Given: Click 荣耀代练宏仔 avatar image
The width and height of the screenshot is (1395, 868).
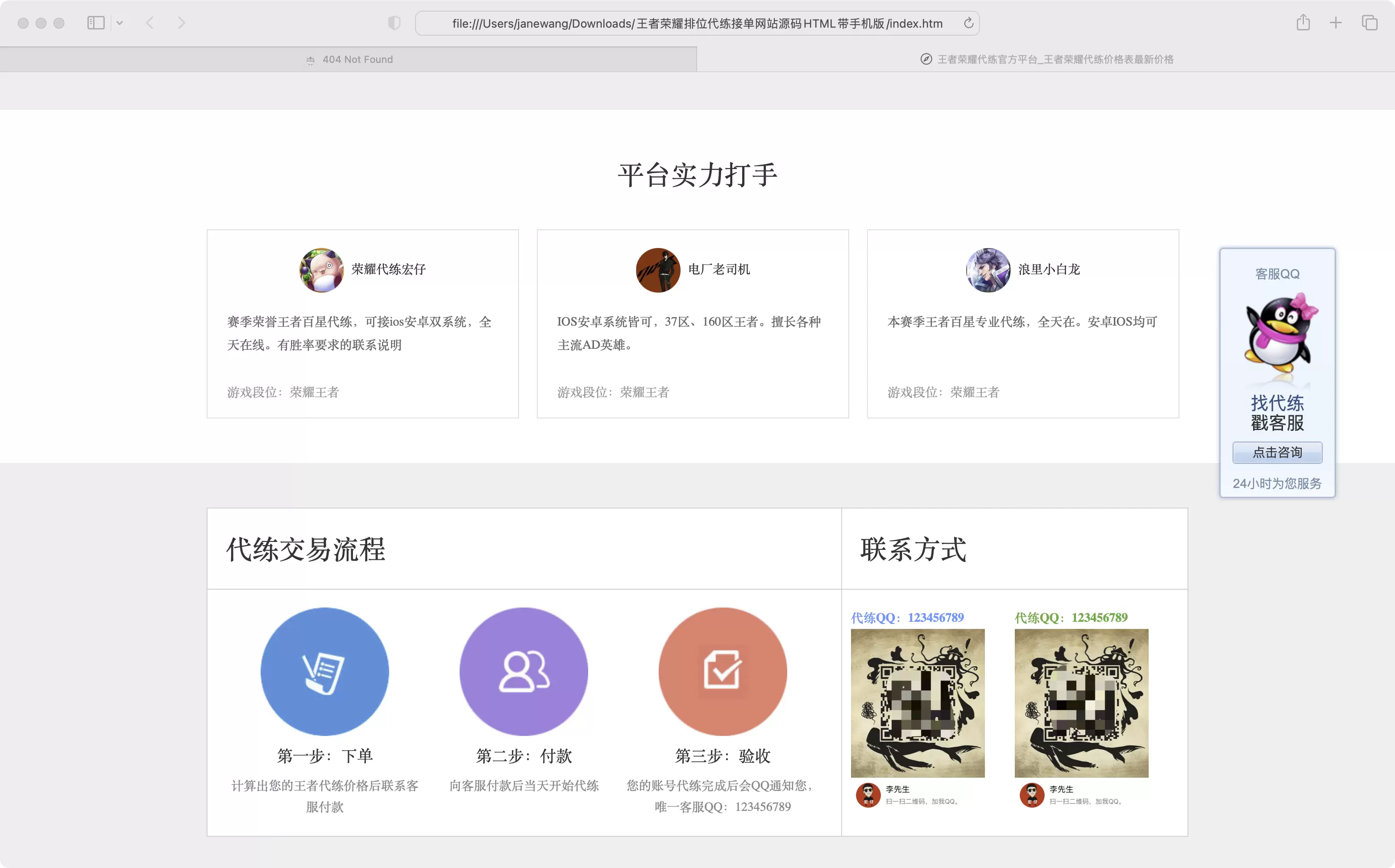Looking at the screenshot, I should 322,270.
